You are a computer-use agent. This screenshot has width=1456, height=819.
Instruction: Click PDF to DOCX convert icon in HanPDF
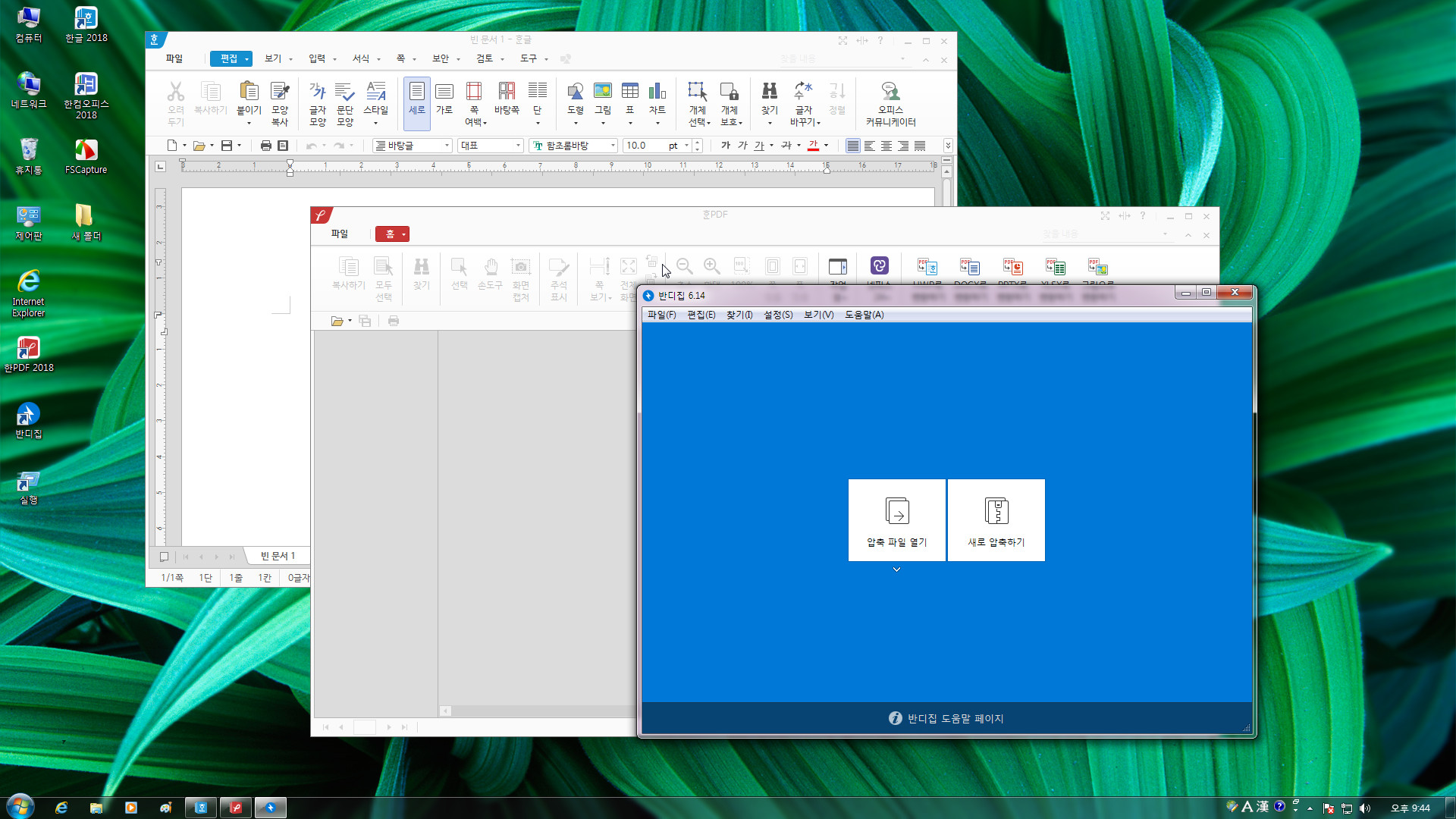coord(970,267)
